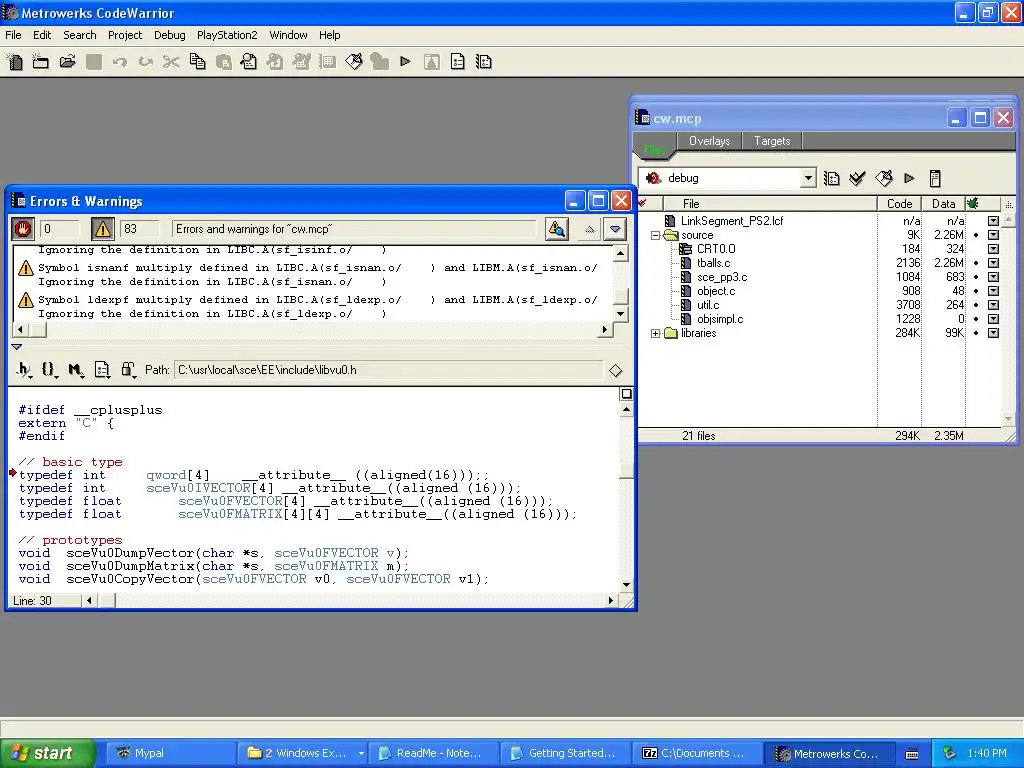
Task: Collapse source pane with blue disclosure triangle
Action: [x=17, y=347]
